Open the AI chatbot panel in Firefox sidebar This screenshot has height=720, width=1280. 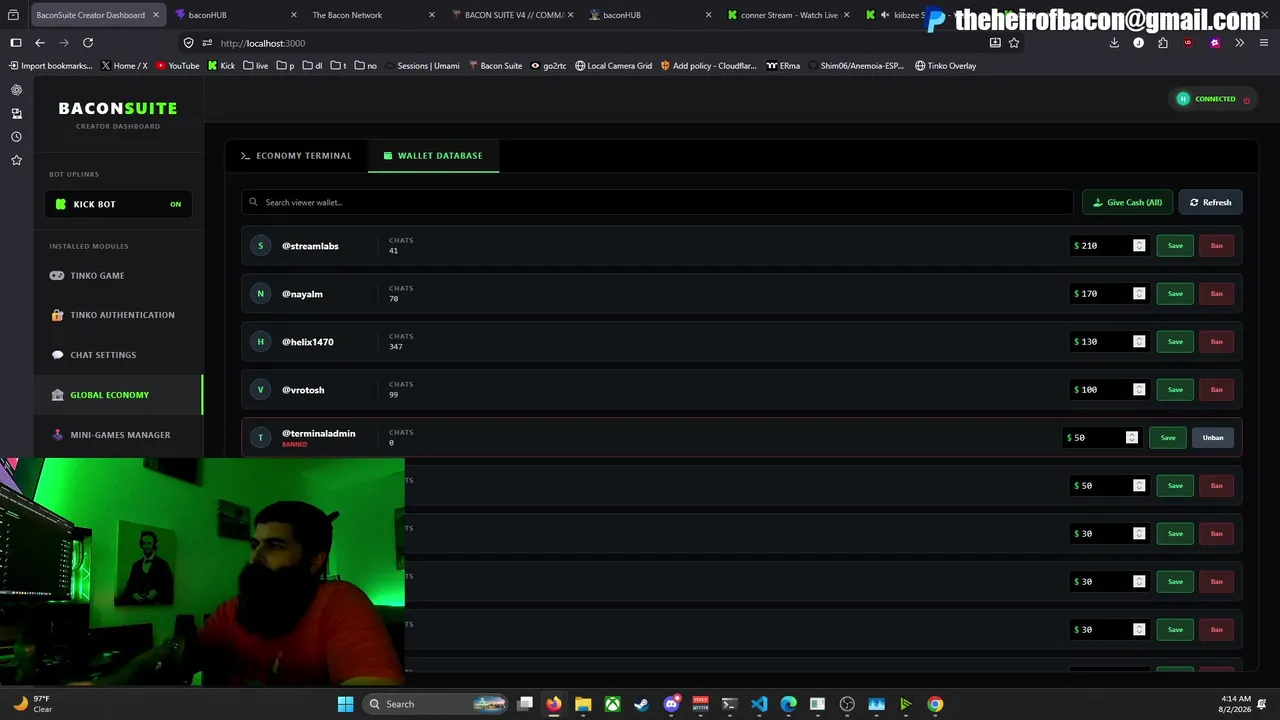[x=16, y=89]
